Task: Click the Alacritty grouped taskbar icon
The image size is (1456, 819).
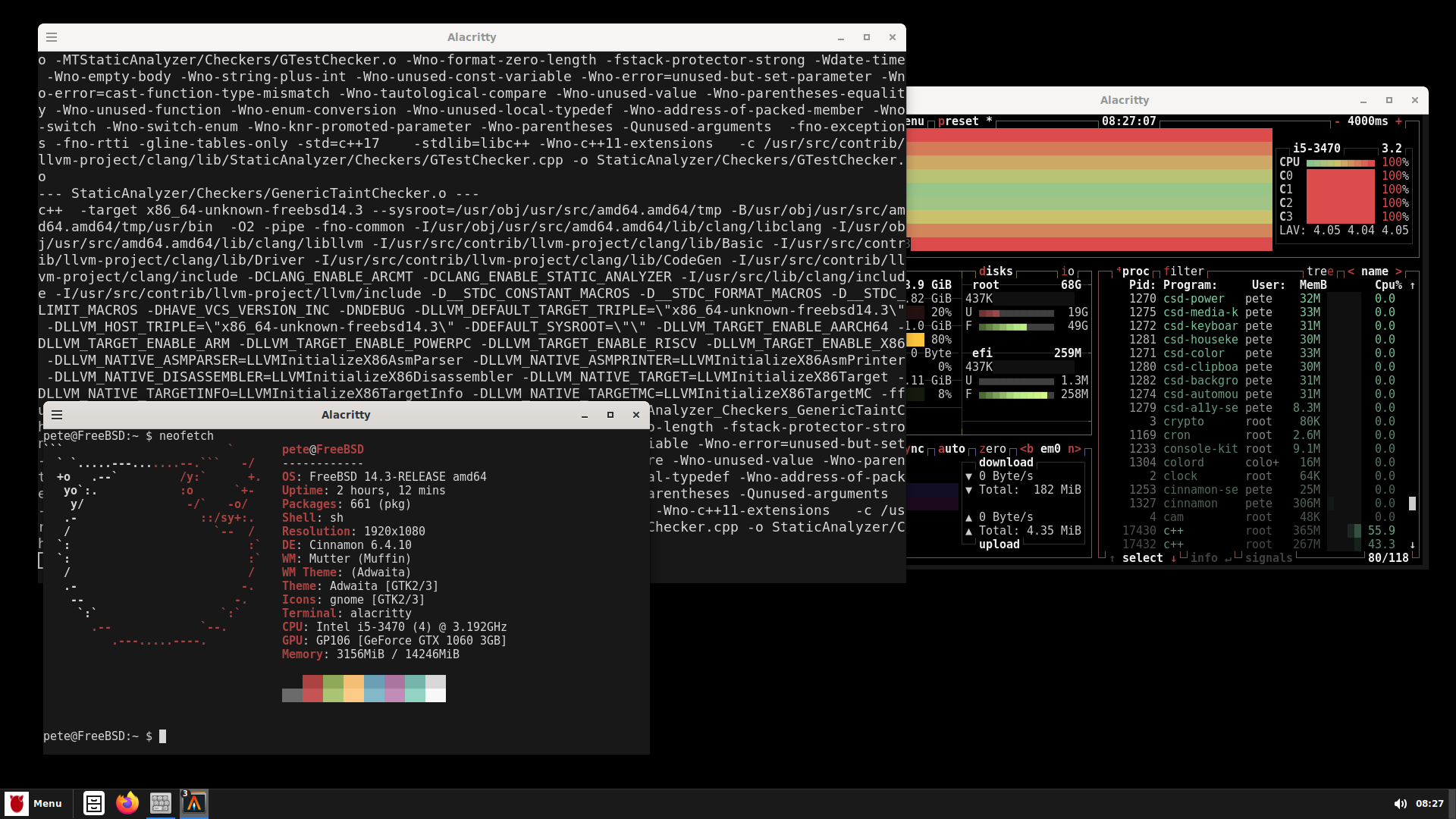Action: [194, 803]
